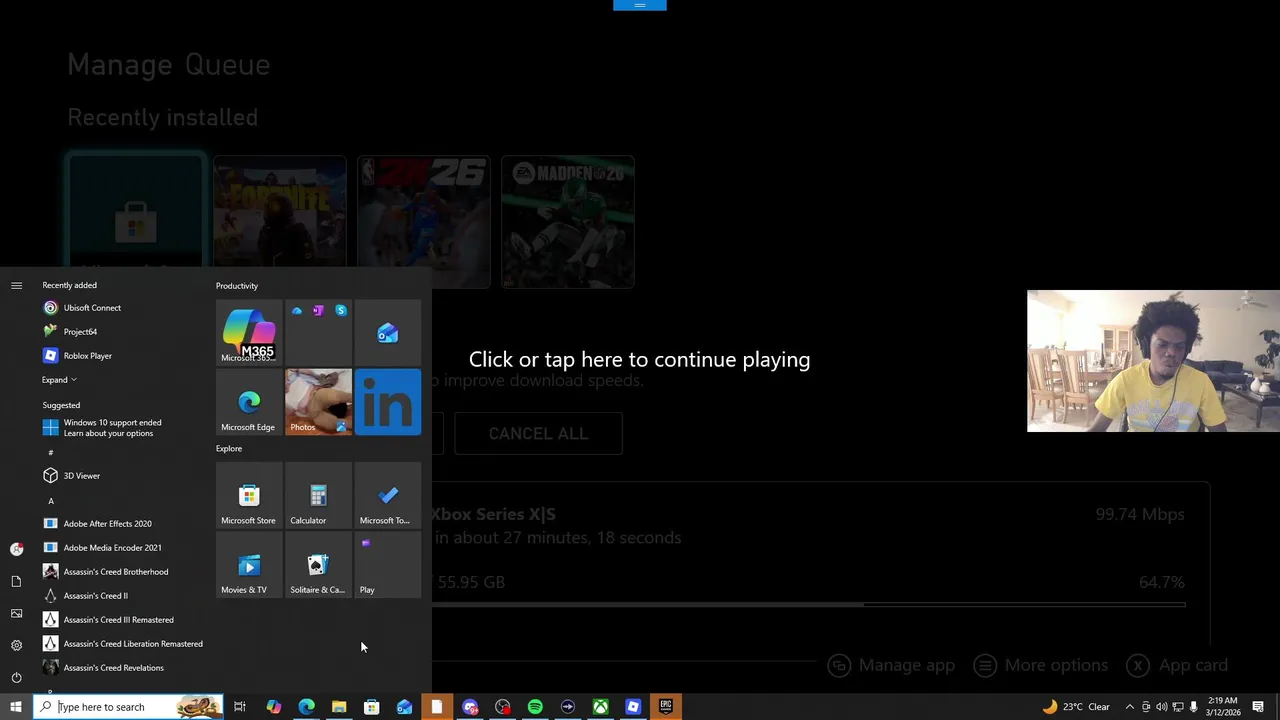Open the volume control in system tray

pos(1161,707)
